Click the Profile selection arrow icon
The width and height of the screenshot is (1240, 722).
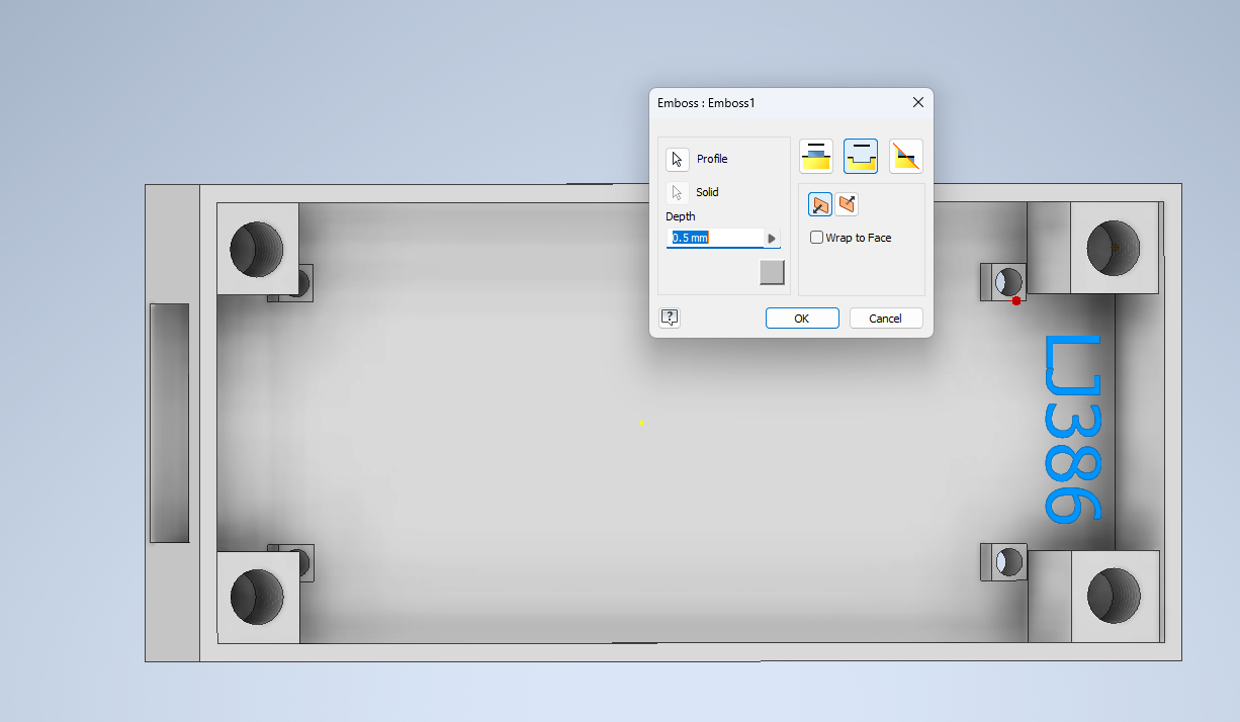(x=677, y=160)
